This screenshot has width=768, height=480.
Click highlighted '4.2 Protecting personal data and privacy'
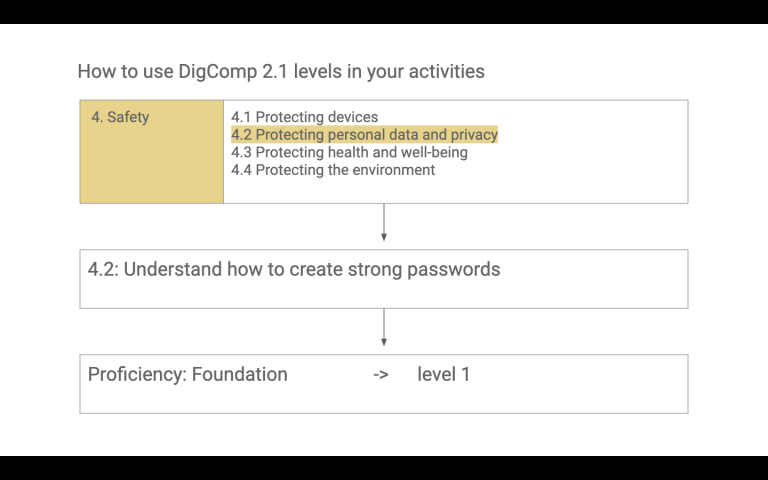click(364, 135)
